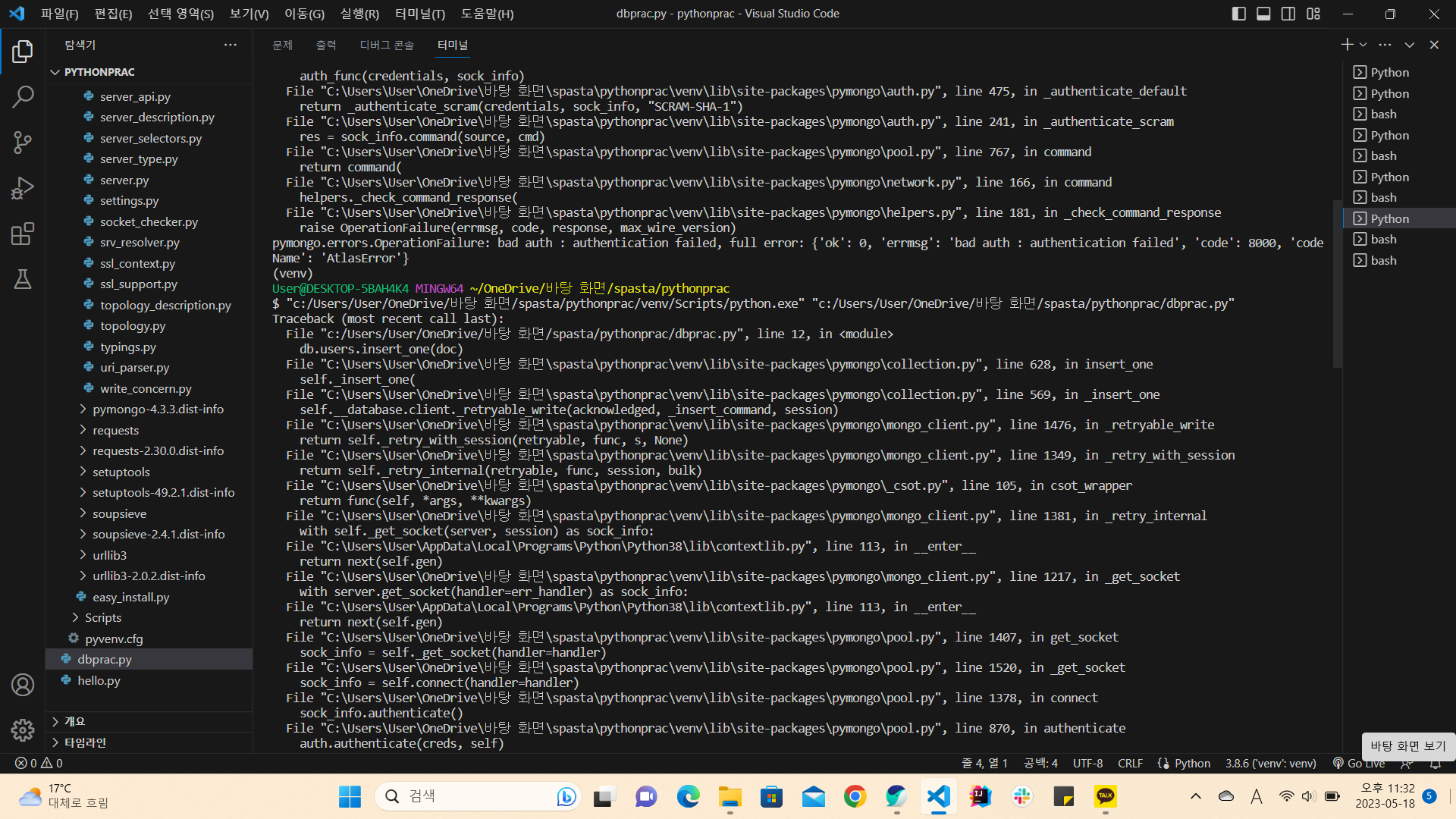
Task: Open Microsoft Edge from taskbar
Action: [x=688, y=796]
